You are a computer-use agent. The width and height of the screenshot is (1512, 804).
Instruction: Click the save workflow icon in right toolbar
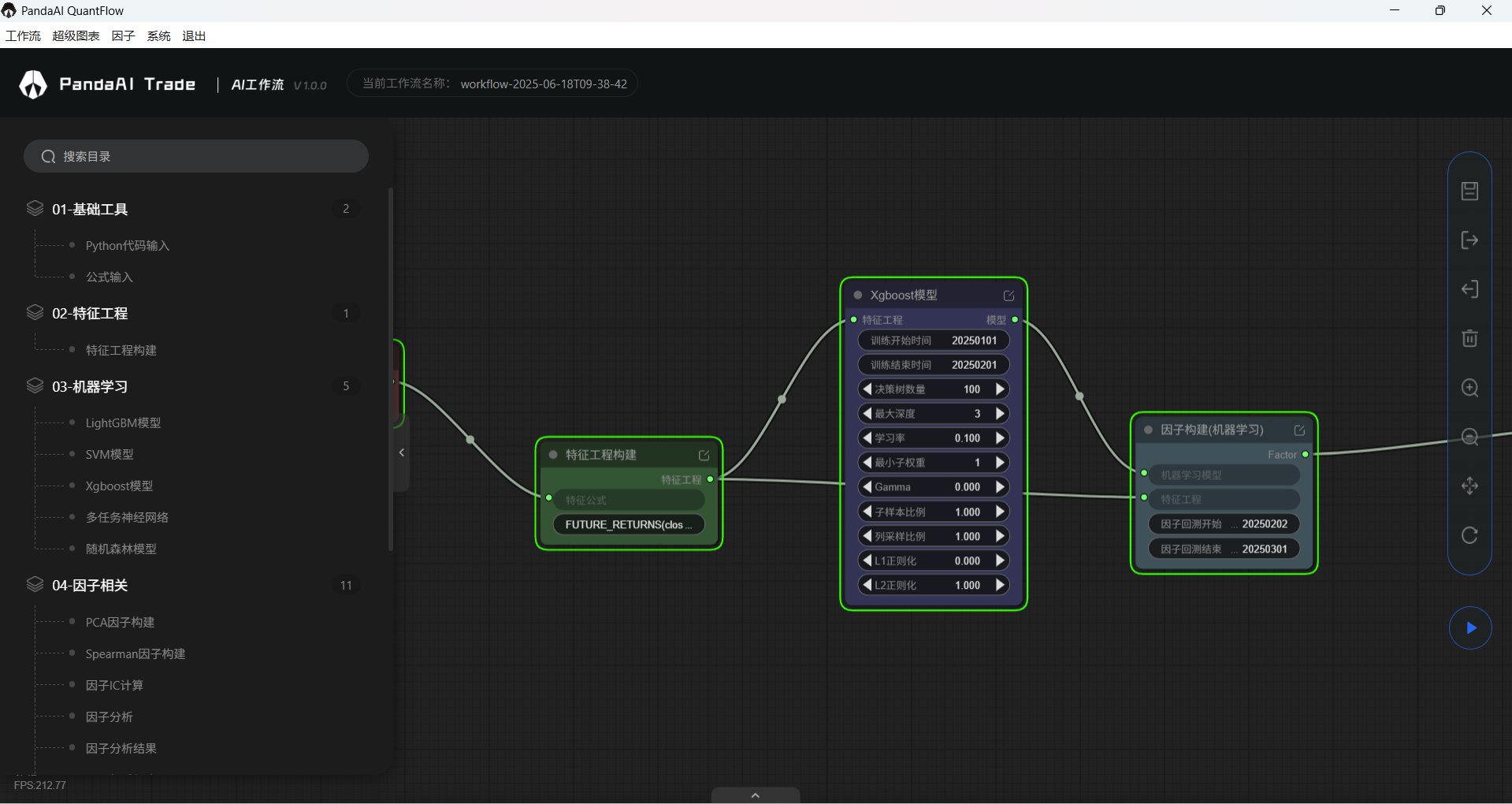[x=1469, y=191]
